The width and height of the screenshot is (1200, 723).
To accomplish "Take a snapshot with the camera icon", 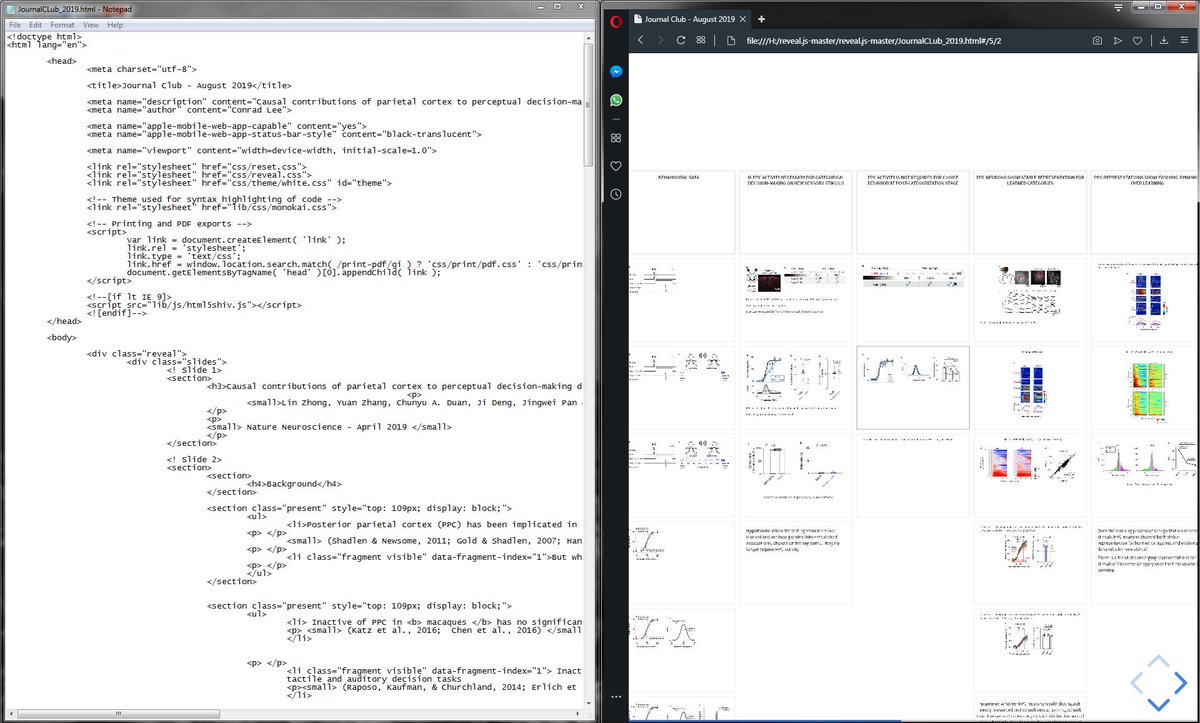I will [1097, 41].
